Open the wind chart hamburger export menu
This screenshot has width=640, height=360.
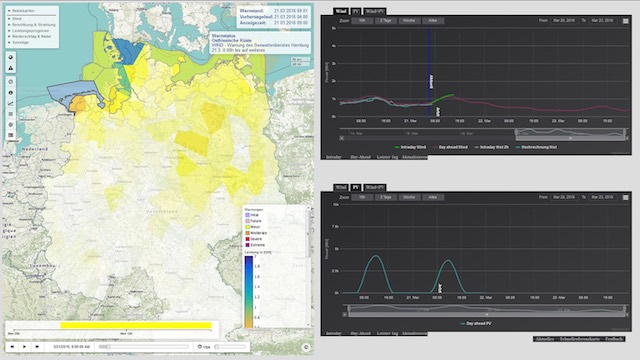(x=625, y=21)
